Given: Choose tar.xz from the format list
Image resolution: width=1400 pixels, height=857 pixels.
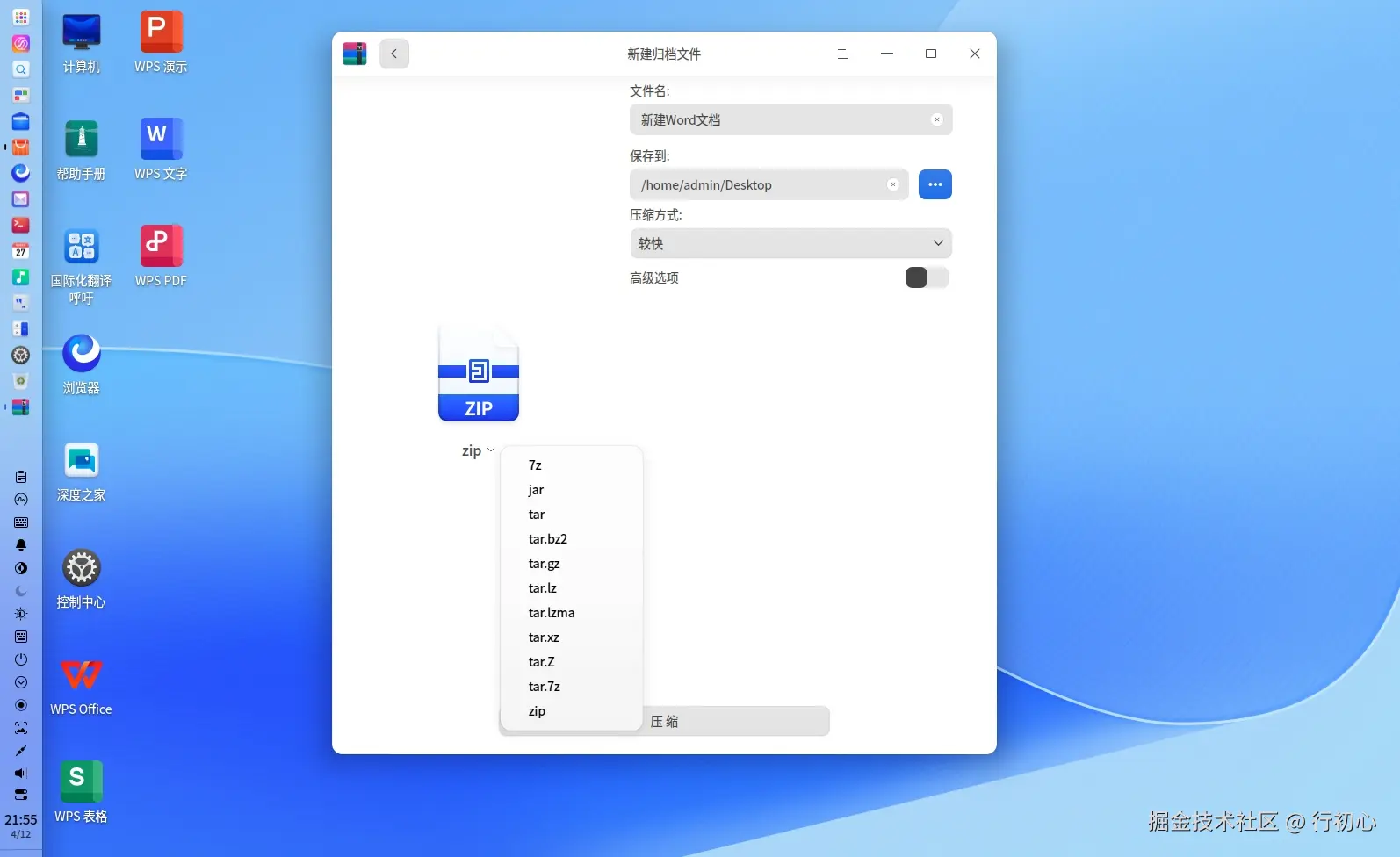Looking at the screenshot, I should coord(572,637).
